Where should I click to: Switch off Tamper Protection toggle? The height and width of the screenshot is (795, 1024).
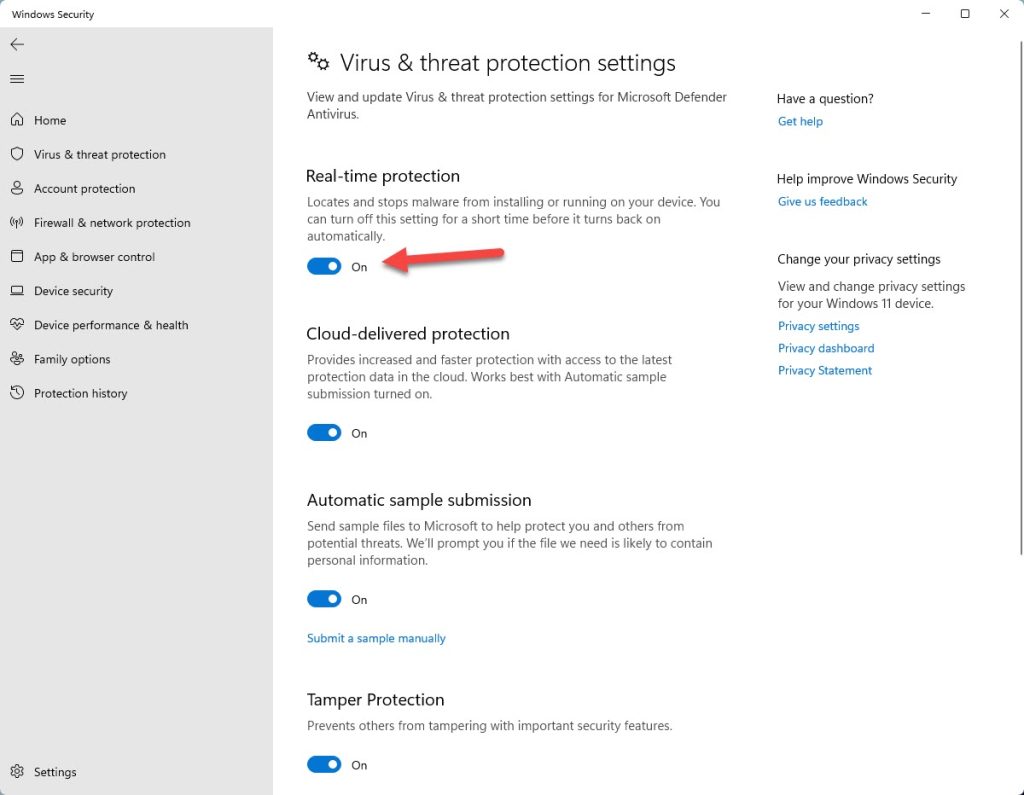324,764
